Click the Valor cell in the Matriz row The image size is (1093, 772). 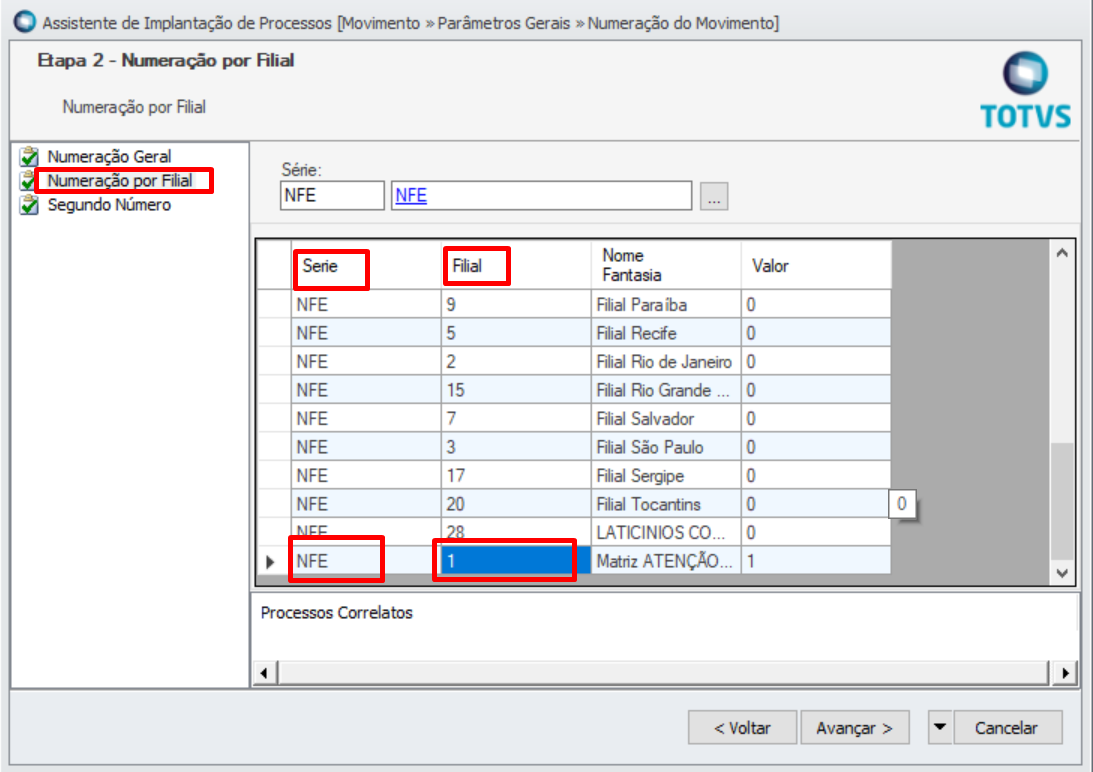point(816,561)
